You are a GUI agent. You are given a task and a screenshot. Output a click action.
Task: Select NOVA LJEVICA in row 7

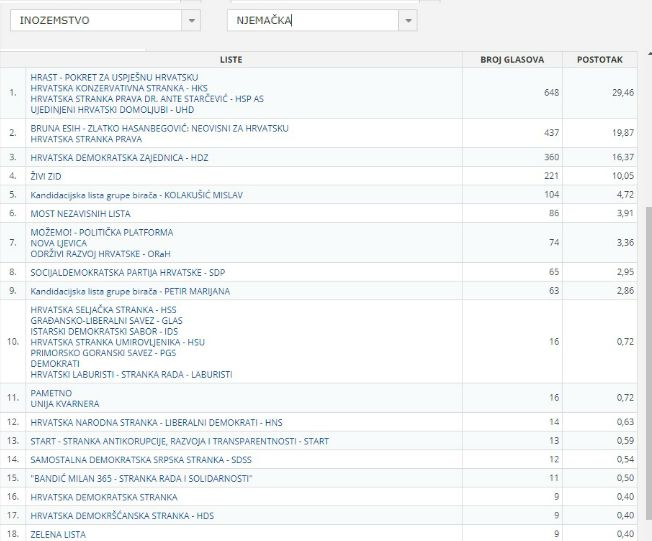(x=59, y=243)
